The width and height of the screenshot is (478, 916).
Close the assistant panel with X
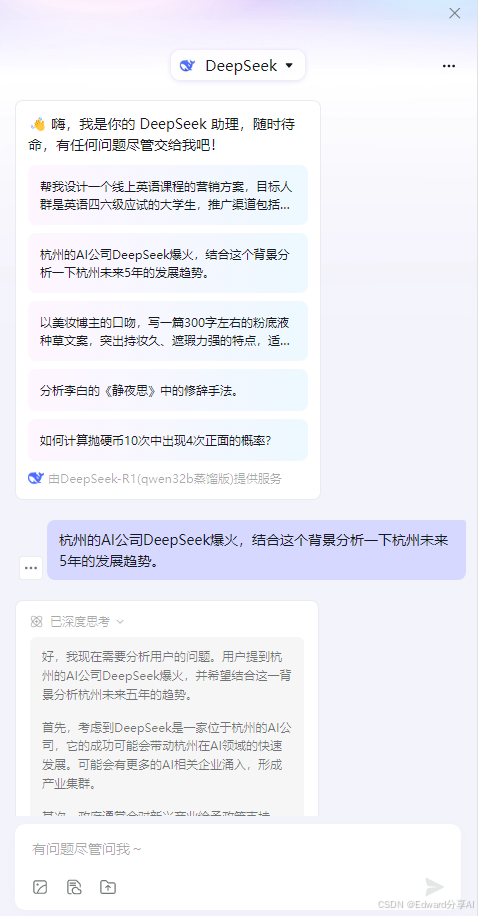point(455,13)
